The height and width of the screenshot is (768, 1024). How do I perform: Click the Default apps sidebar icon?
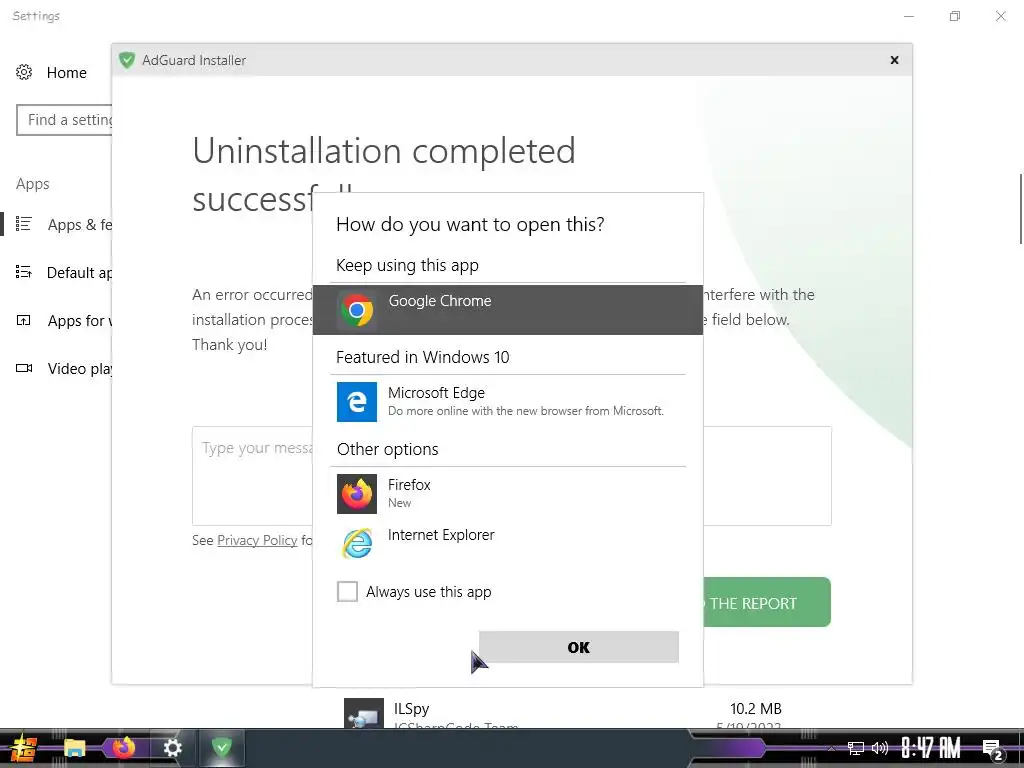point(24,272)
